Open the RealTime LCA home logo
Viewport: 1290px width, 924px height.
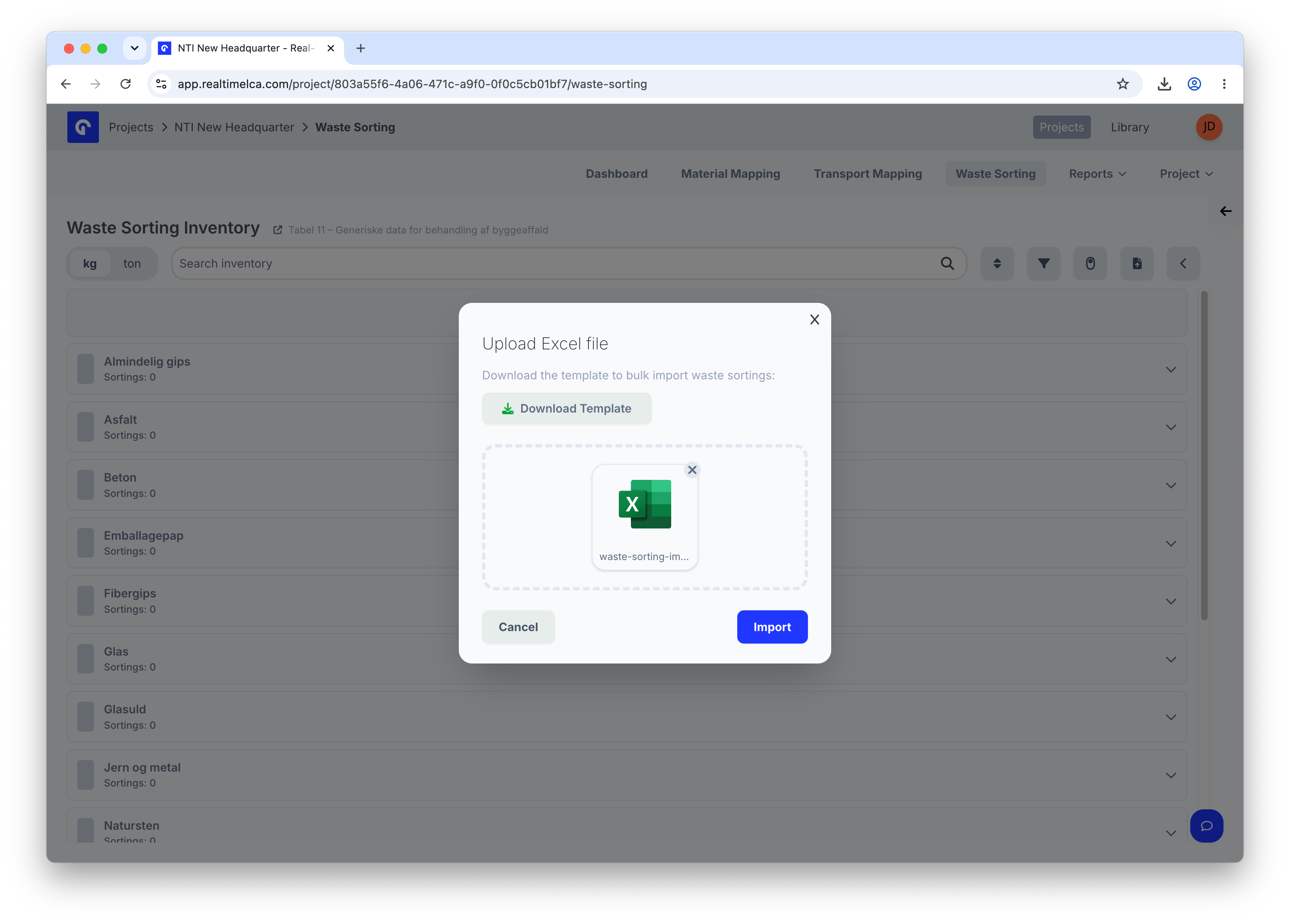pyautogui.click(x=83, y=127)
